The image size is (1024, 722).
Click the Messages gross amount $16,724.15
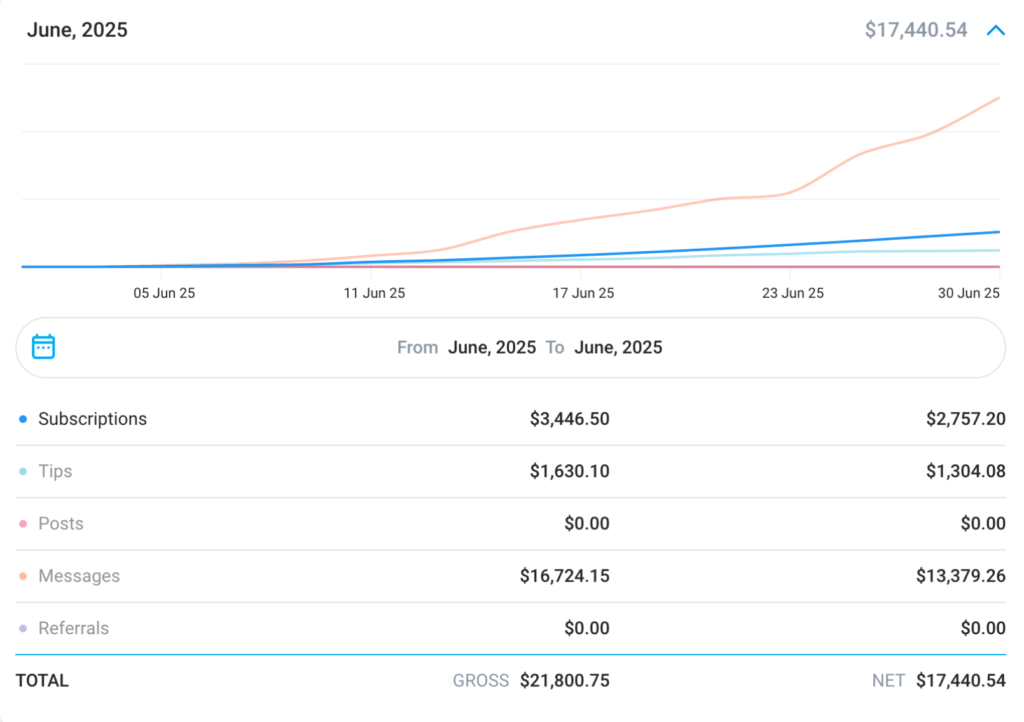click(564, 576)
